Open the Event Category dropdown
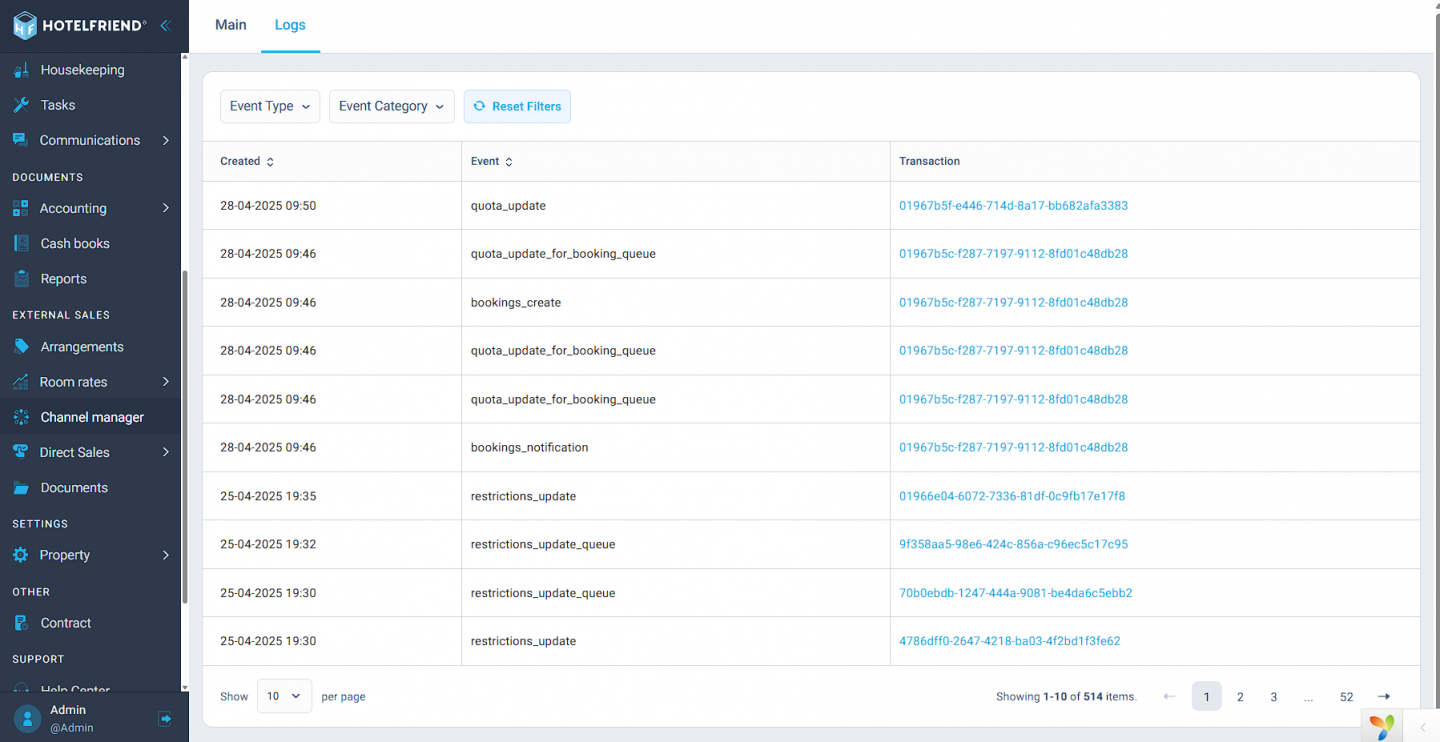This screenshot has width=1440, height=742. click(392, 106)
